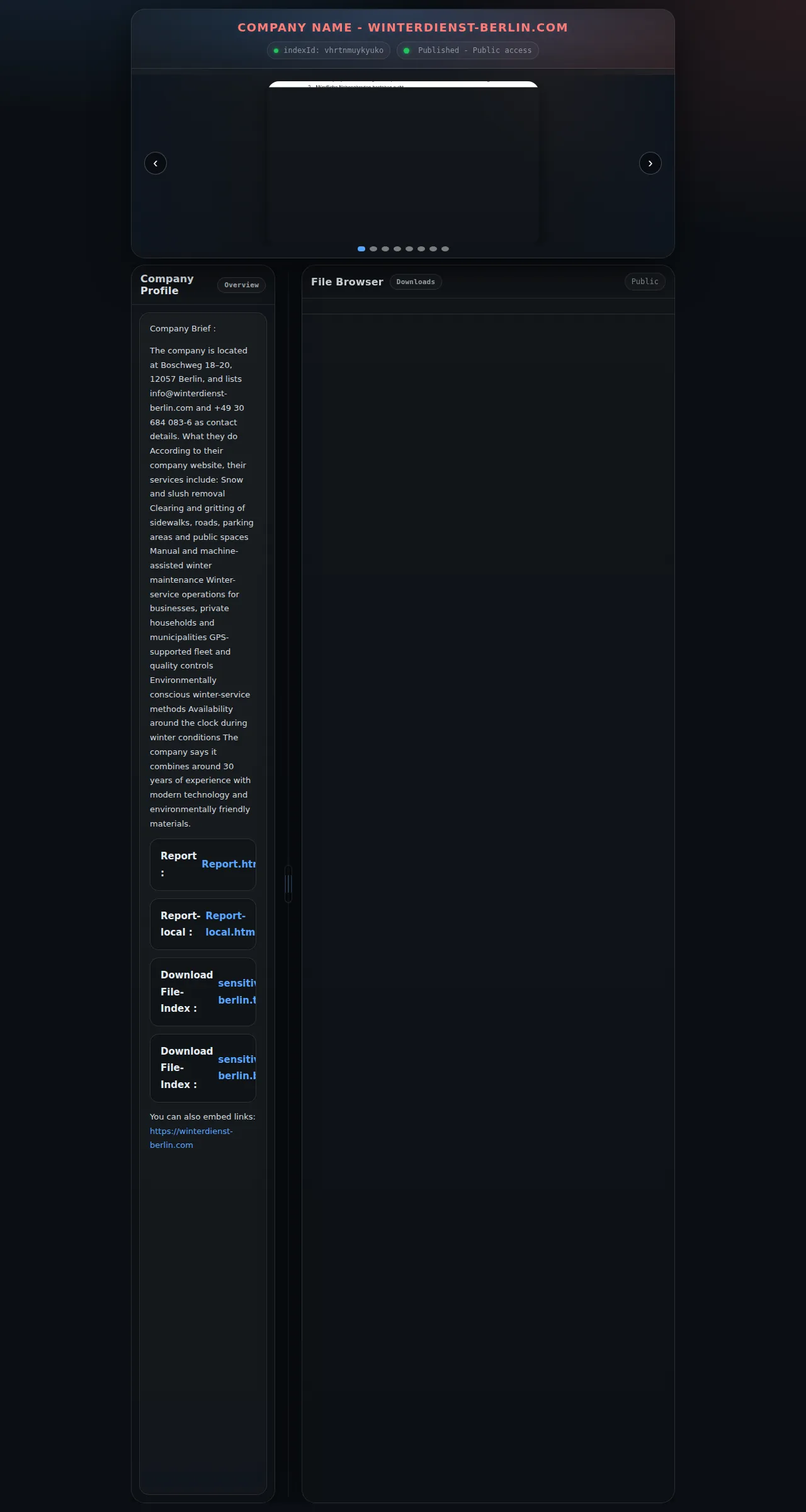The image size is (806, 1512).
Task: Grab the vertical panel divider handle
Action: point(288,884)
